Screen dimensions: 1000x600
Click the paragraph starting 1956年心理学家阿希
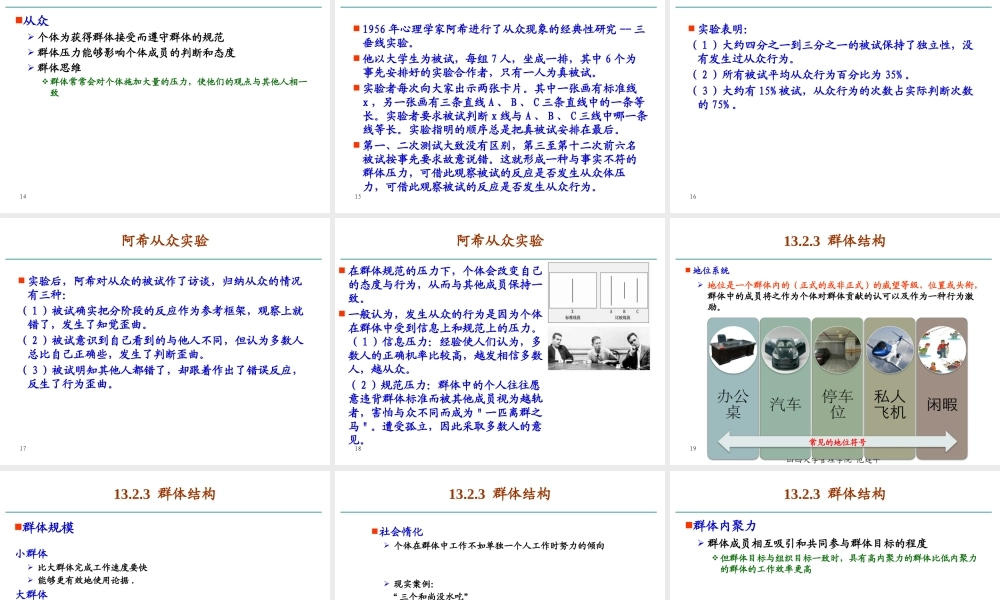click(x=503, y=36)
